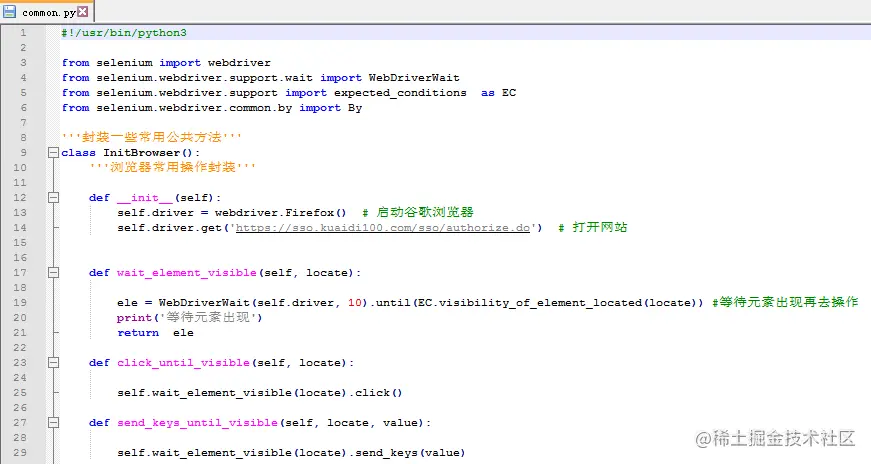Collapse the __init__ method fold marker
This screenshot has height=464, width=871.
tap(53, 197)
